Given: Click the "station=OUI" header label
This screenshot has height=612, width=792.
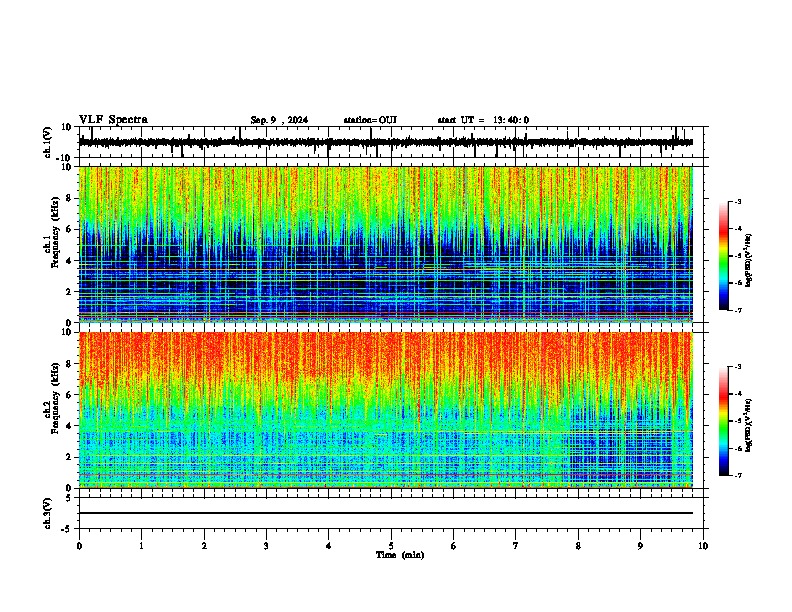Looking at the screenshot, I should point(370,120).
